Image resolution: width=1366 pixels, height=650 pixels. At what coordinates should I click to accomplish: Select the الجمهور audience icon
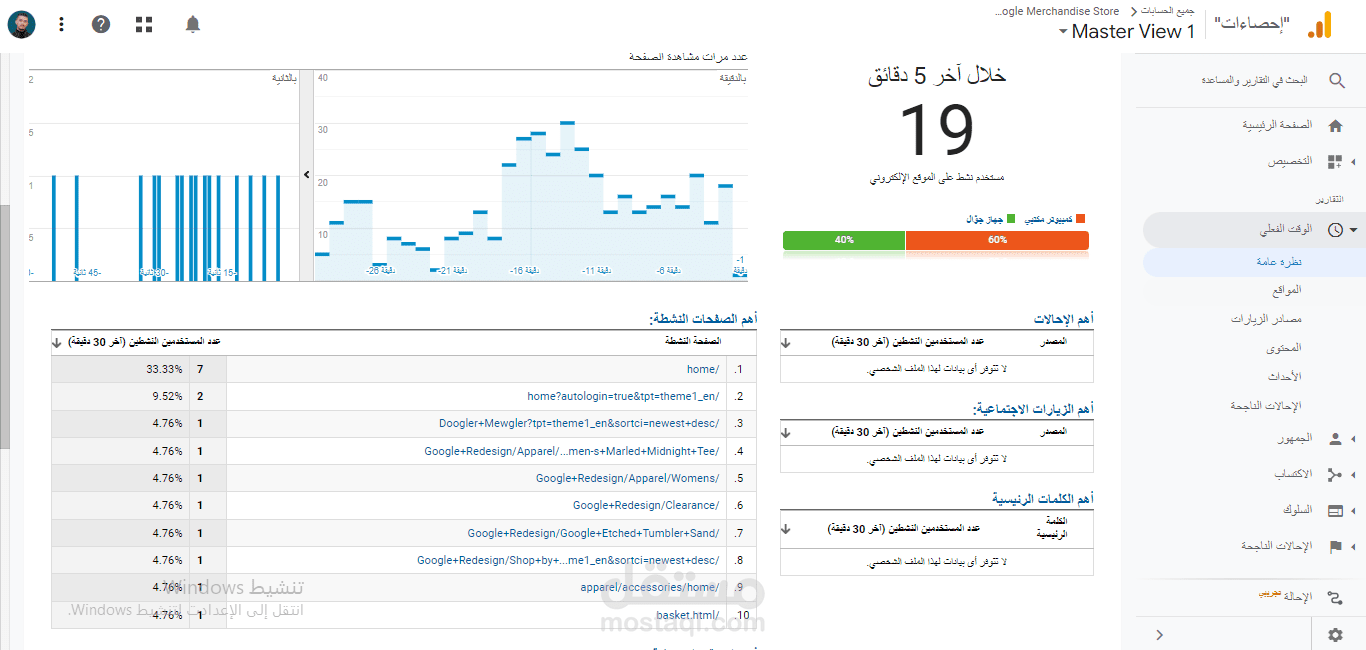pos(1335,438)
